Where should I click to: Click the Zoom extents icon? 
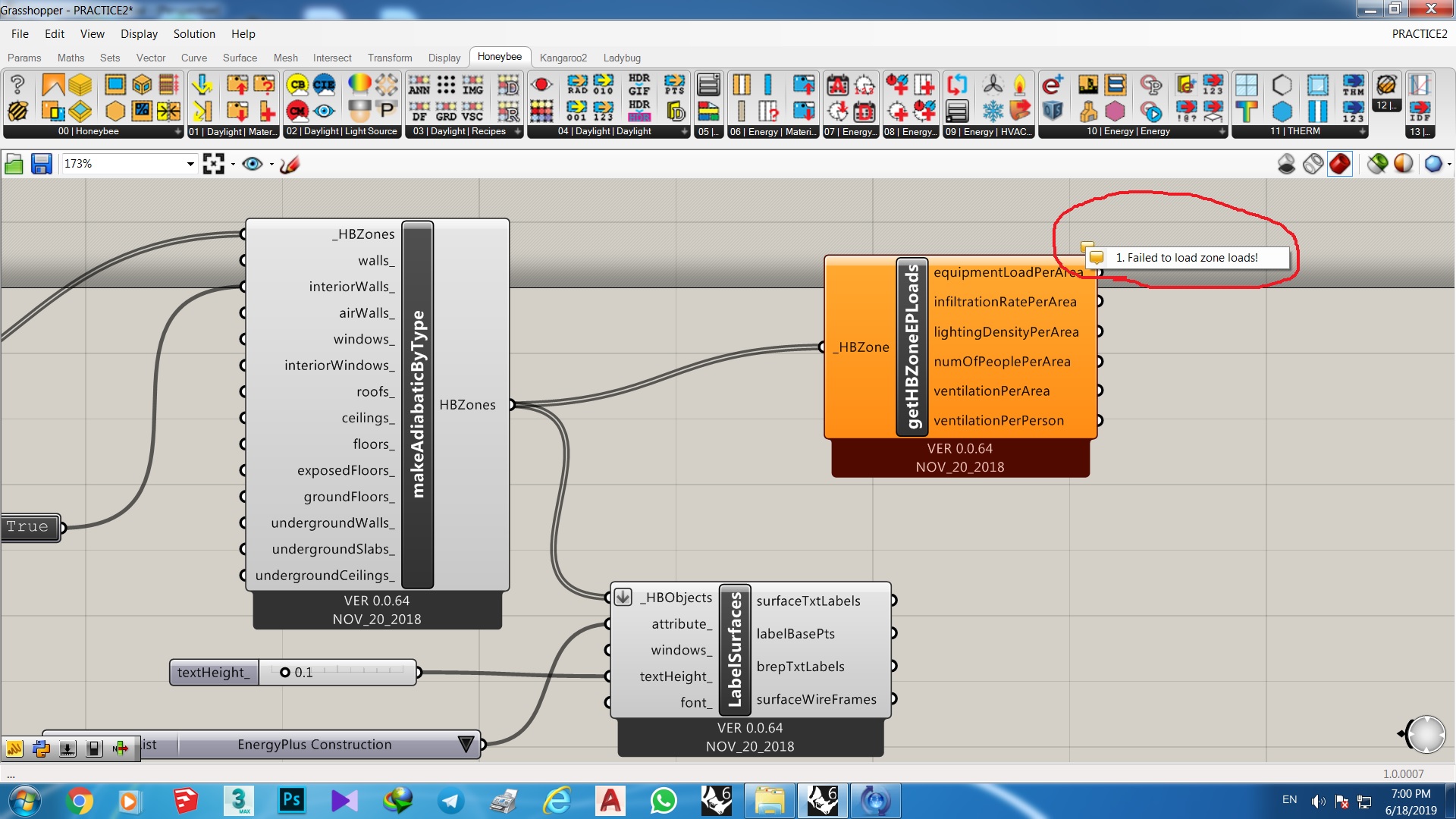click(213, 164)
